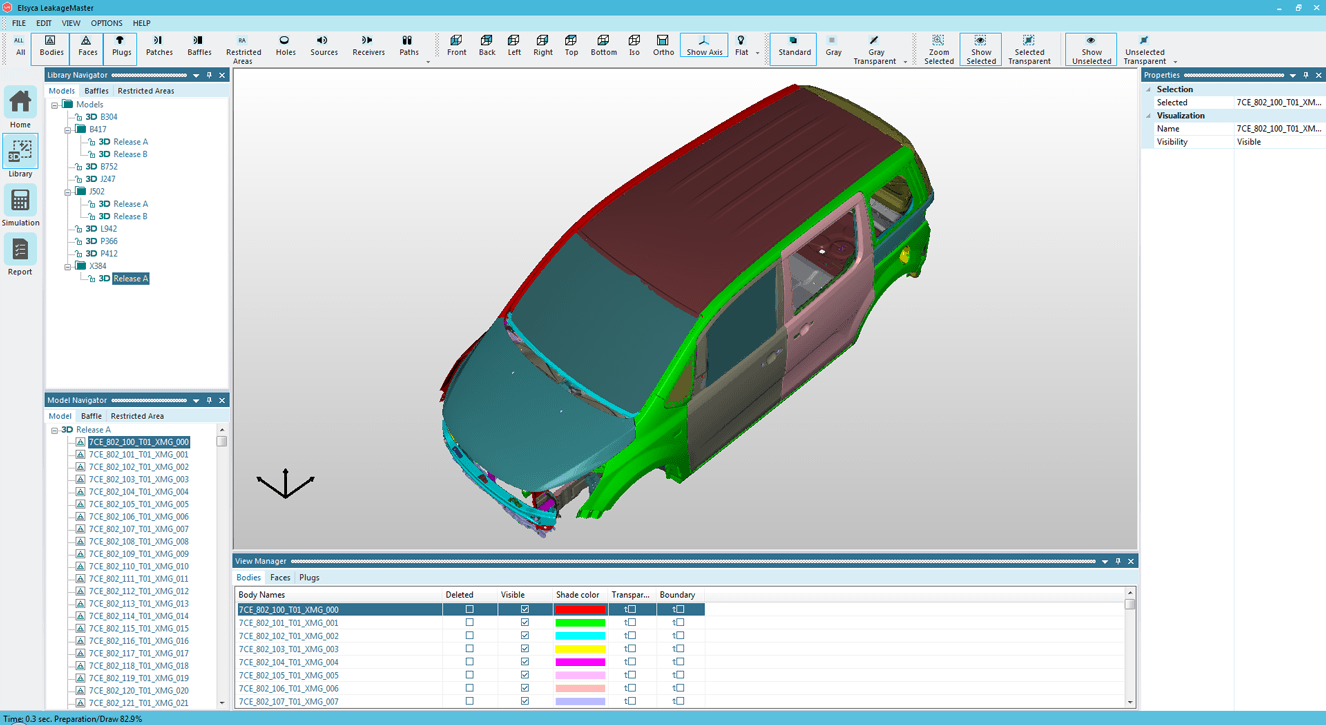Select the P366 model in library tree

click(x=108, y=241)
